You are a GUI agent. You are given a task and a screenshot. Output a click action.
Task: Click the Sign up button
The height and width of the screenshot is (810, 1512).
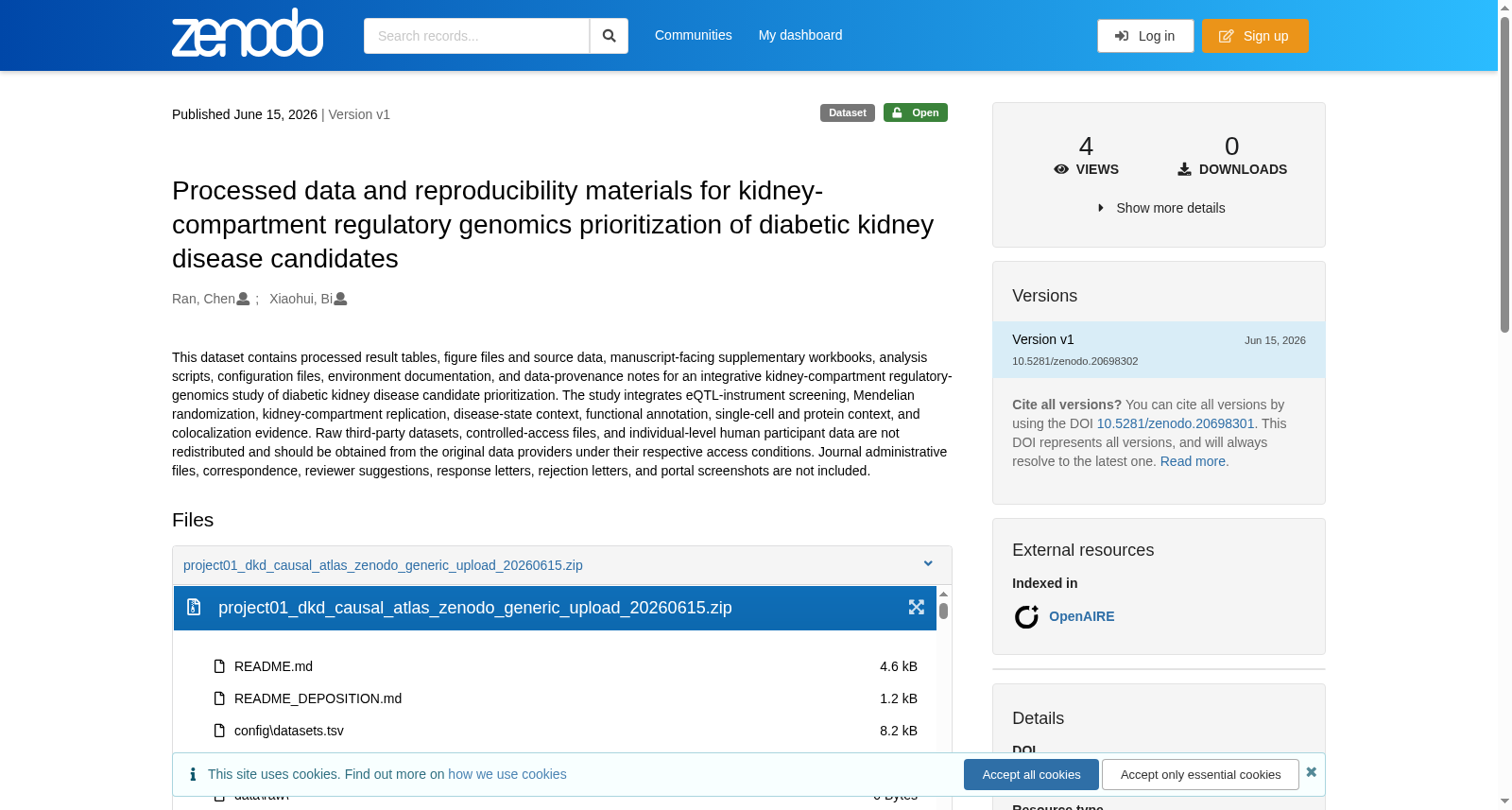pyautogui.click(x=1255, y=36)
